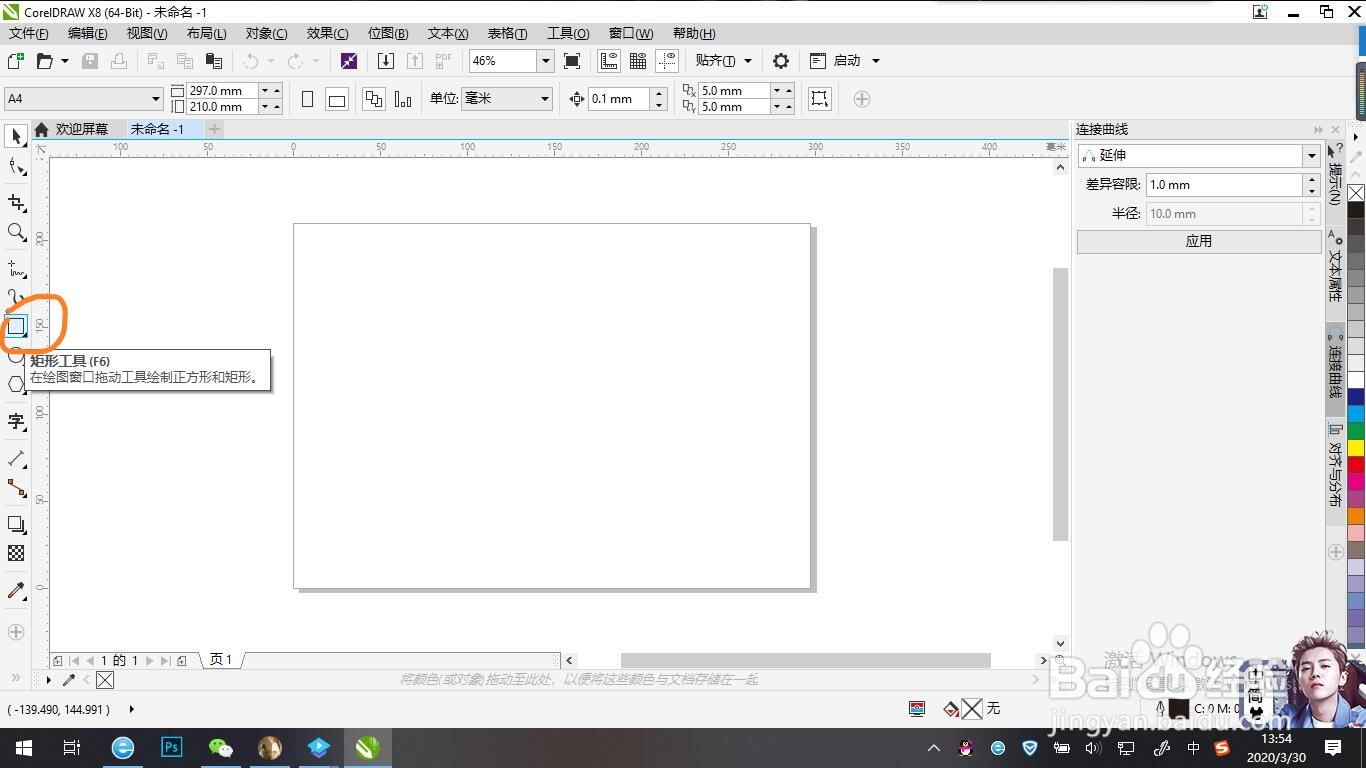The width and height of the screenshot is (1366, 768).
Task: Pick the green palette swatch
Action: tap(1356, 431)
